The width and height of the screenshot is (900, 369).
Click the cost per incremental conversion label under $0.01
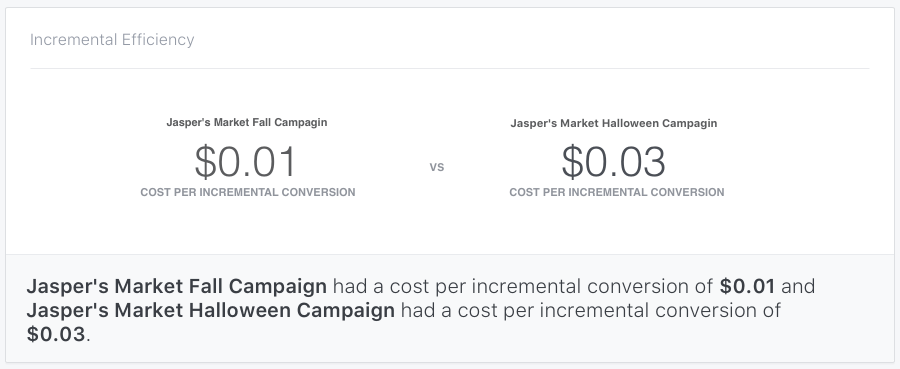[x=248, y=192]
